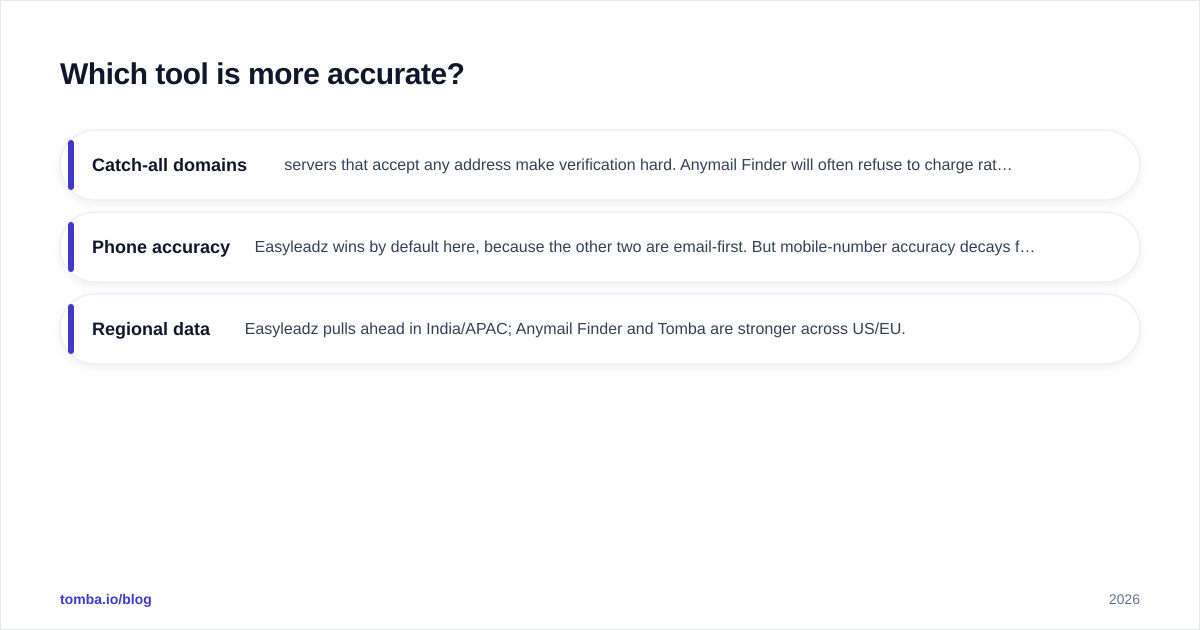Screen dimensions: 1200x630
Task: Click the purple accent bar beside Phone accuracy
Action: tap(71, 247)
